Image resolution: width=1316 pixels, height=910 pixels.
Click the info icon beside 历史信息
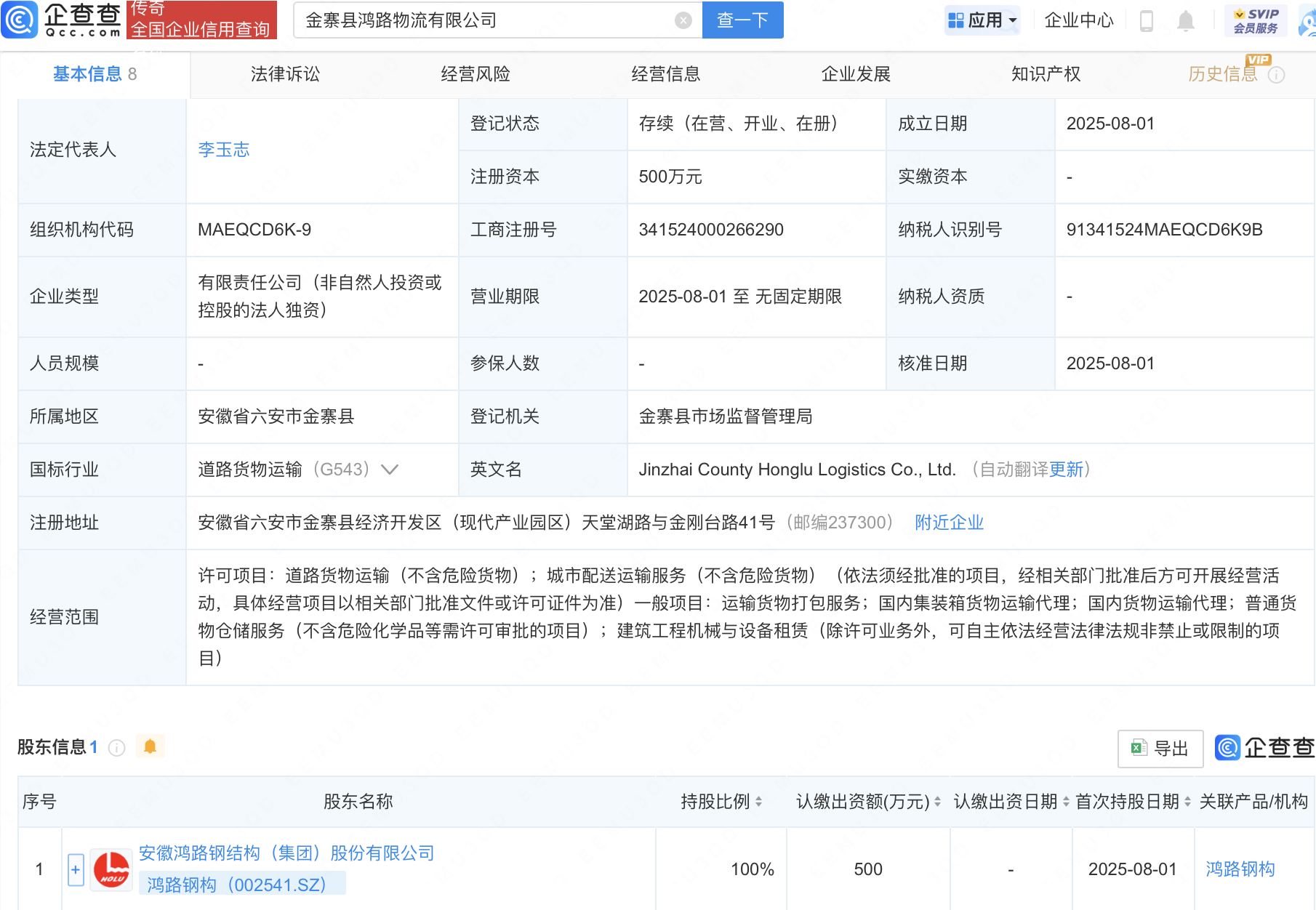point(1277,75)
